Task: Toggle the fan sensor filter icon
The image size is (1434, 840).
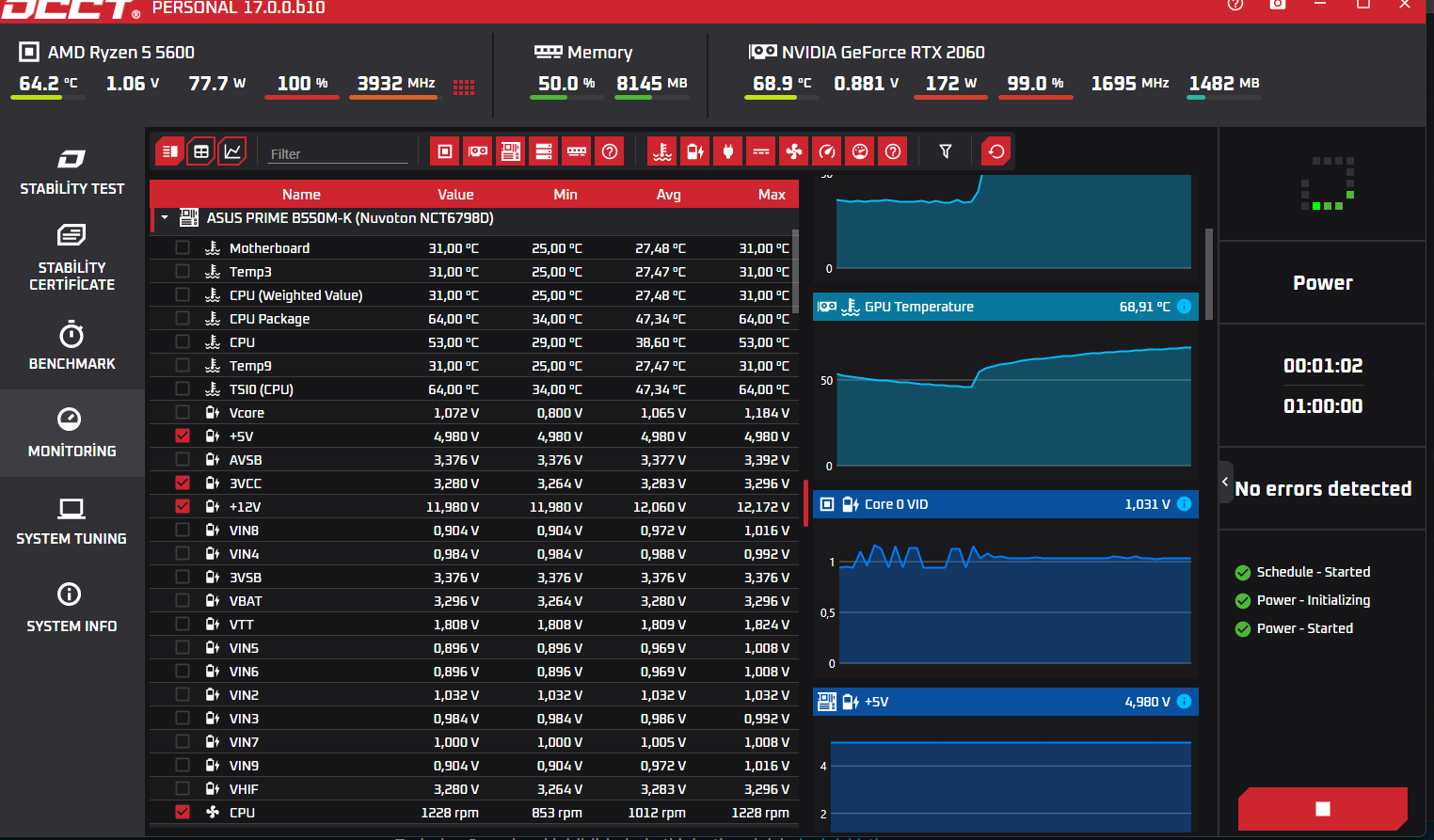Action: pyautogui.click(x=794, y=151)
